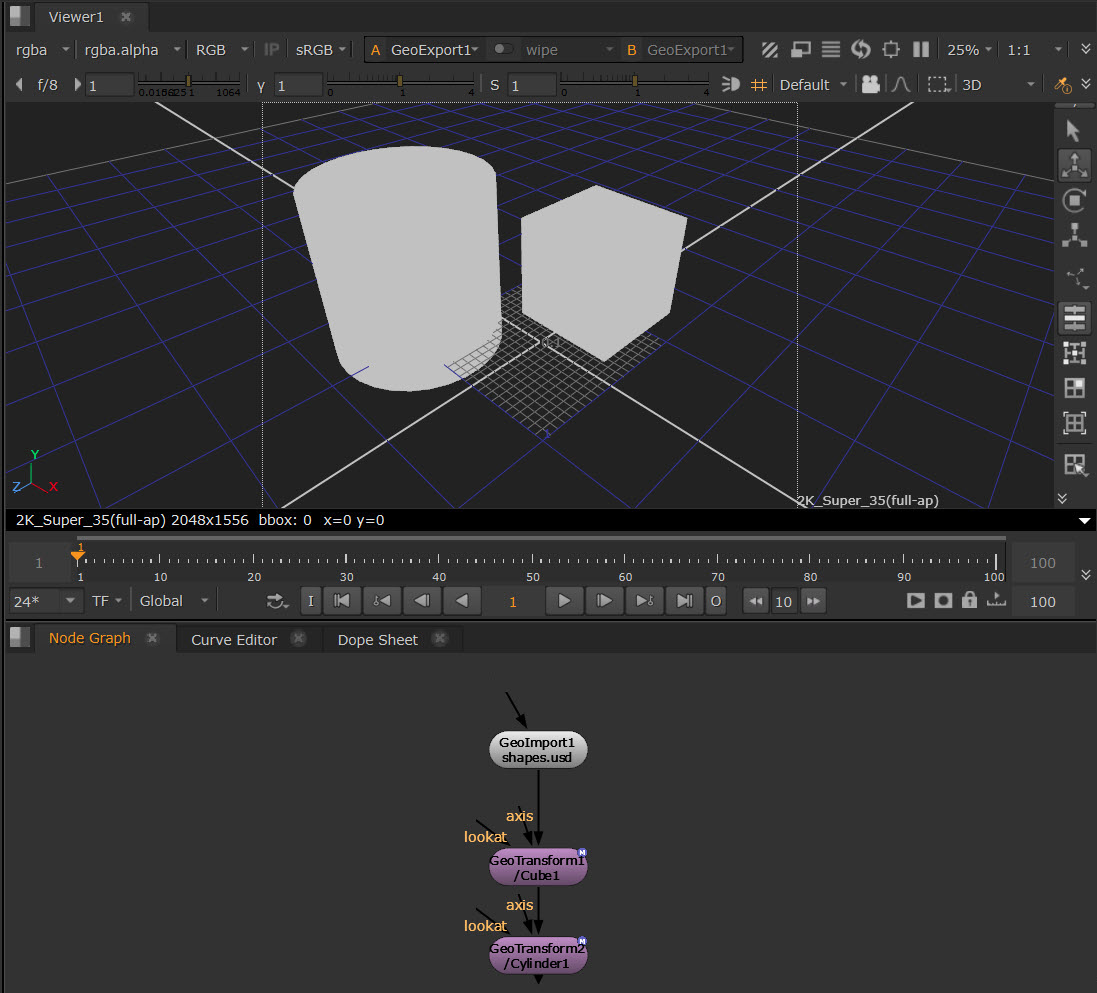Select the GeoTransform2 /Cylinder1 node
Screen dimensions: 1097x993
point(537,956)
